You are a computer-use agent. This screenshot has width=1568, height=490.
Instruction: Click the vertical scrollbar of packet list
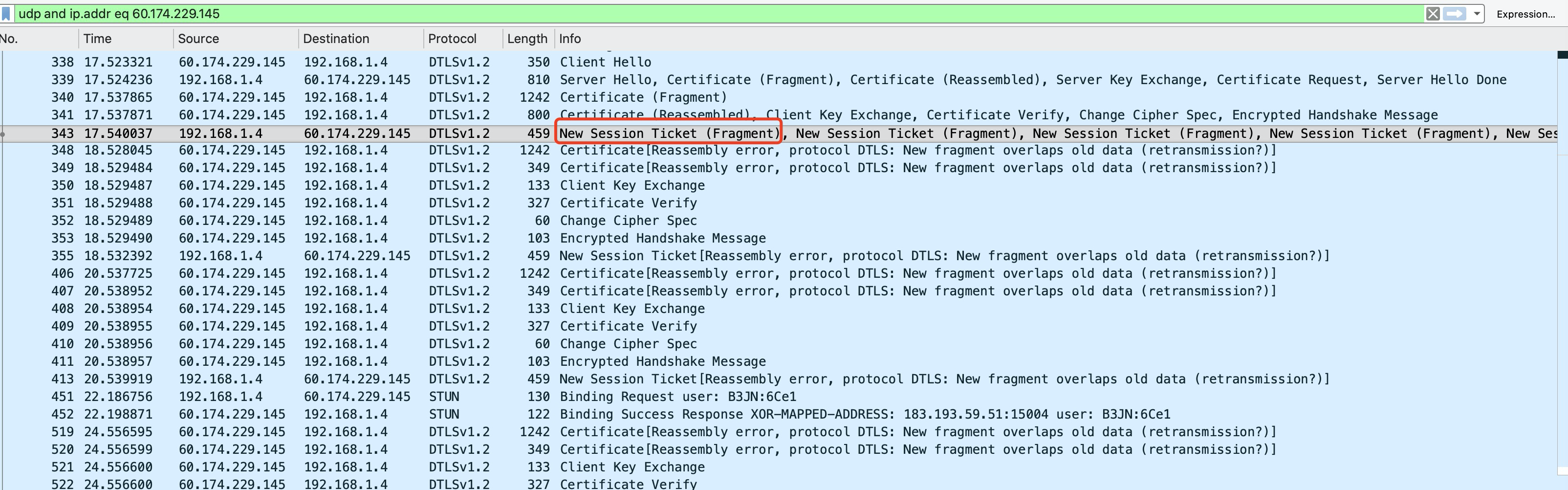[x=1563, y=263]
